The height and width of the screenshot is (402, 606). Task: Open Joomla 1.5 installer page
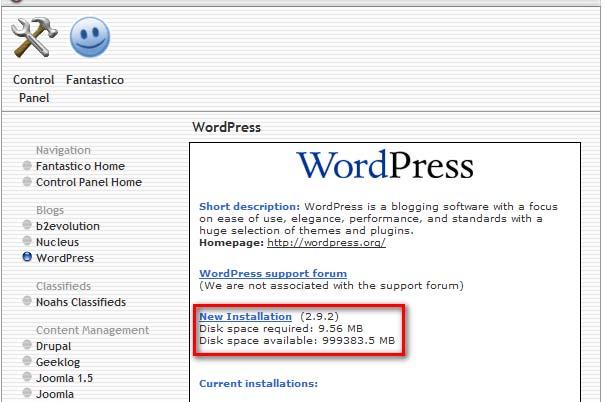point(63,378)
